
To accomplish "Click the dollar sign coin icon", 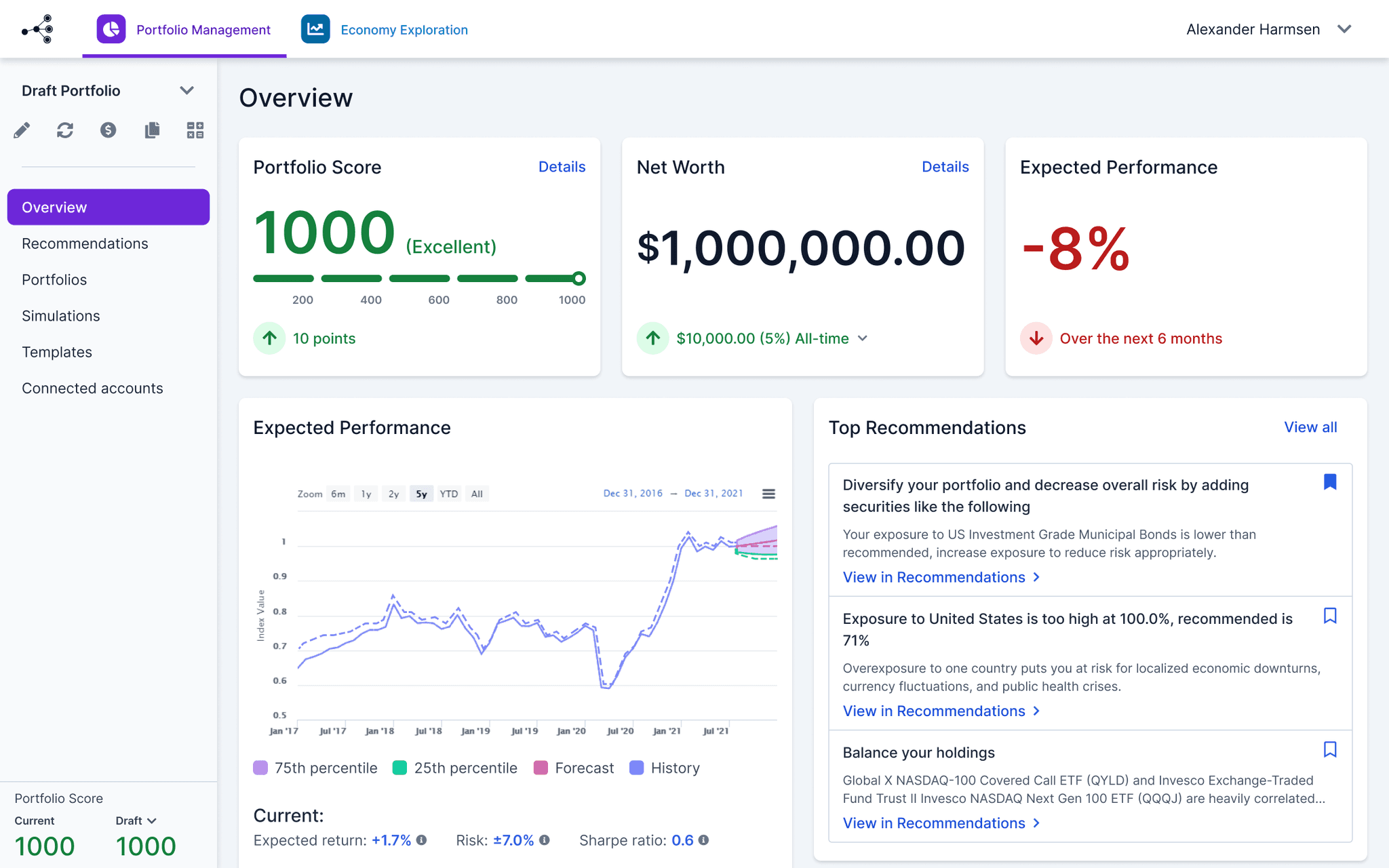I will pyautogui.click(x=109, y=130).
